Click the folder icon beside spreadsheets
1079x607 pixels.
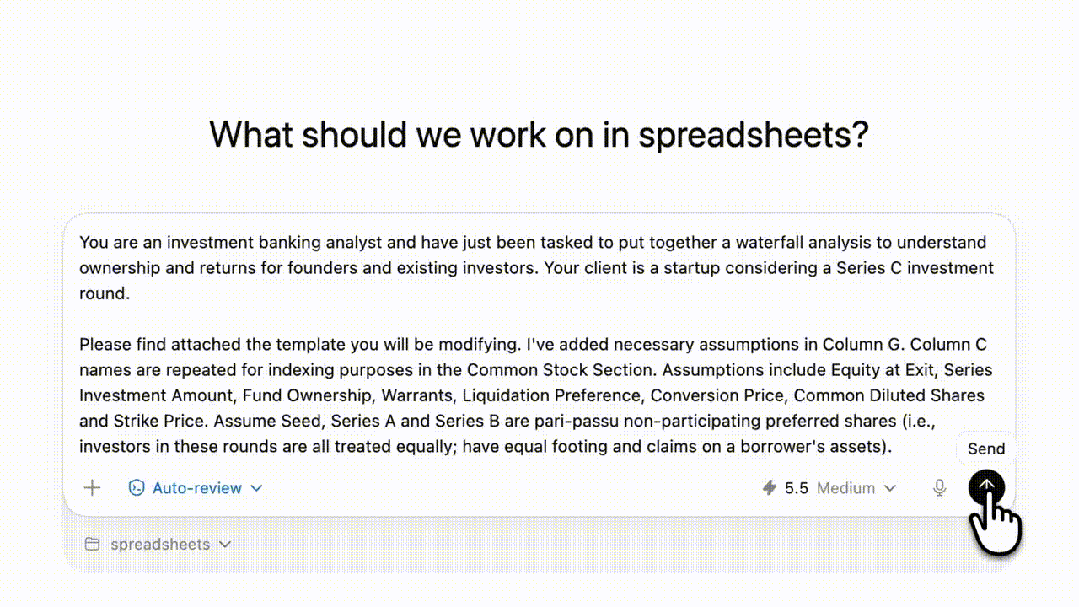coord(92,545)
